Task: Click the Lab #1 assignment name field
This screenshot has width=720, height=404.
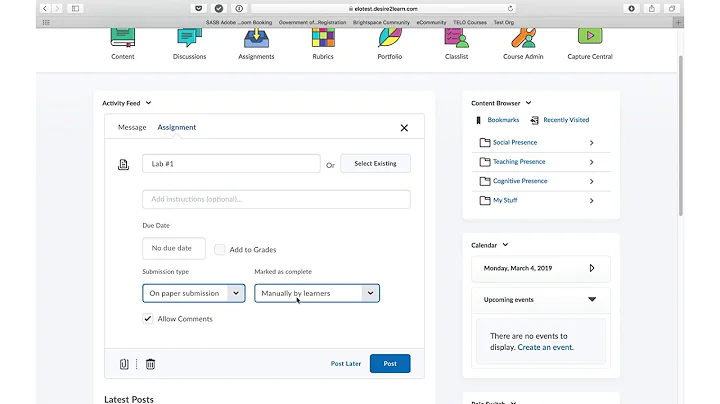Action: [x=231, y=163]
